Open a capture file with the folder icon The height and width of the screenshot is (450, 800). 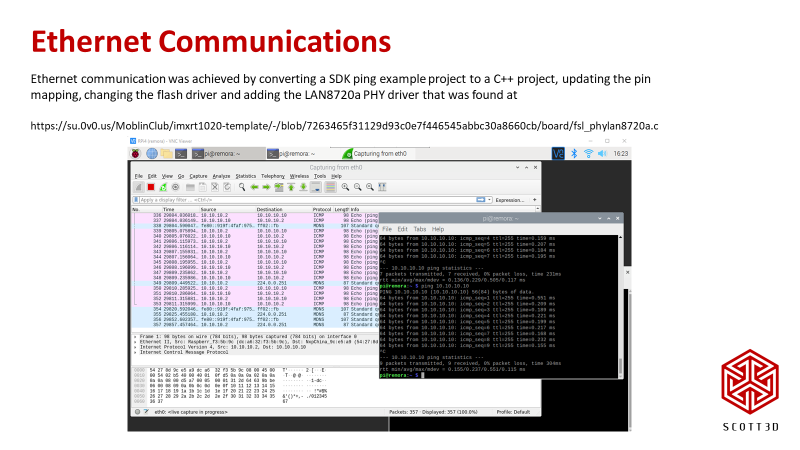coord(190,187)
